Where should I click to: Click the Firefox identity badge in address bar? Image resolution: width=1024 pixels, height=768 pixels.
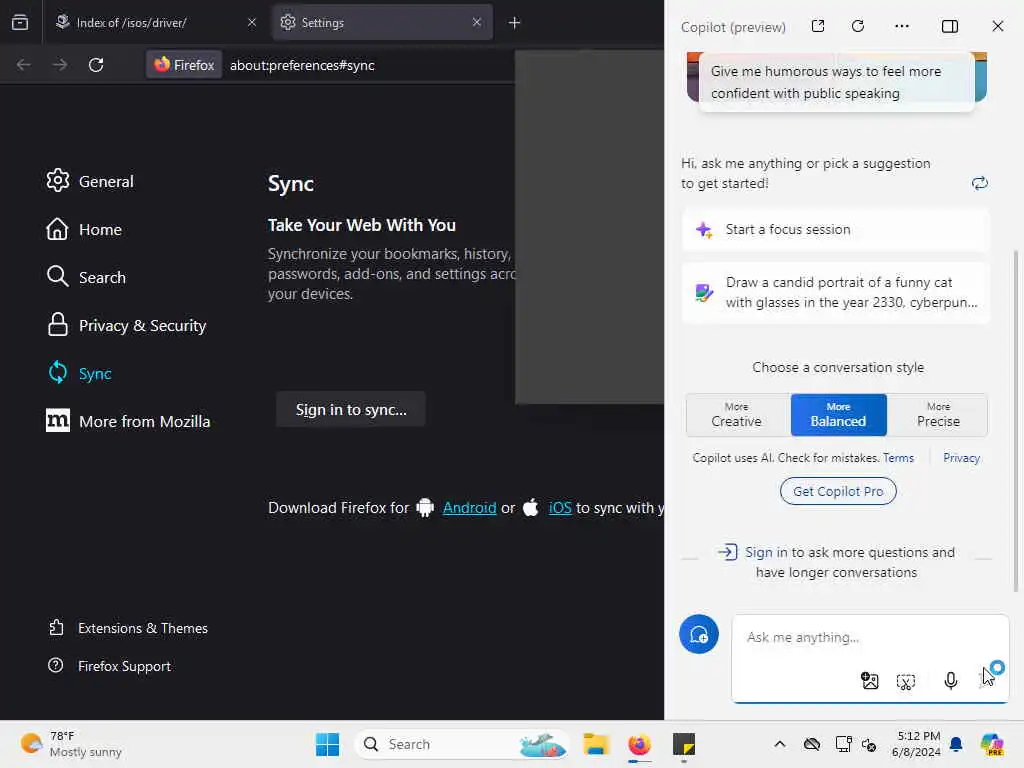tap(184, 65)
